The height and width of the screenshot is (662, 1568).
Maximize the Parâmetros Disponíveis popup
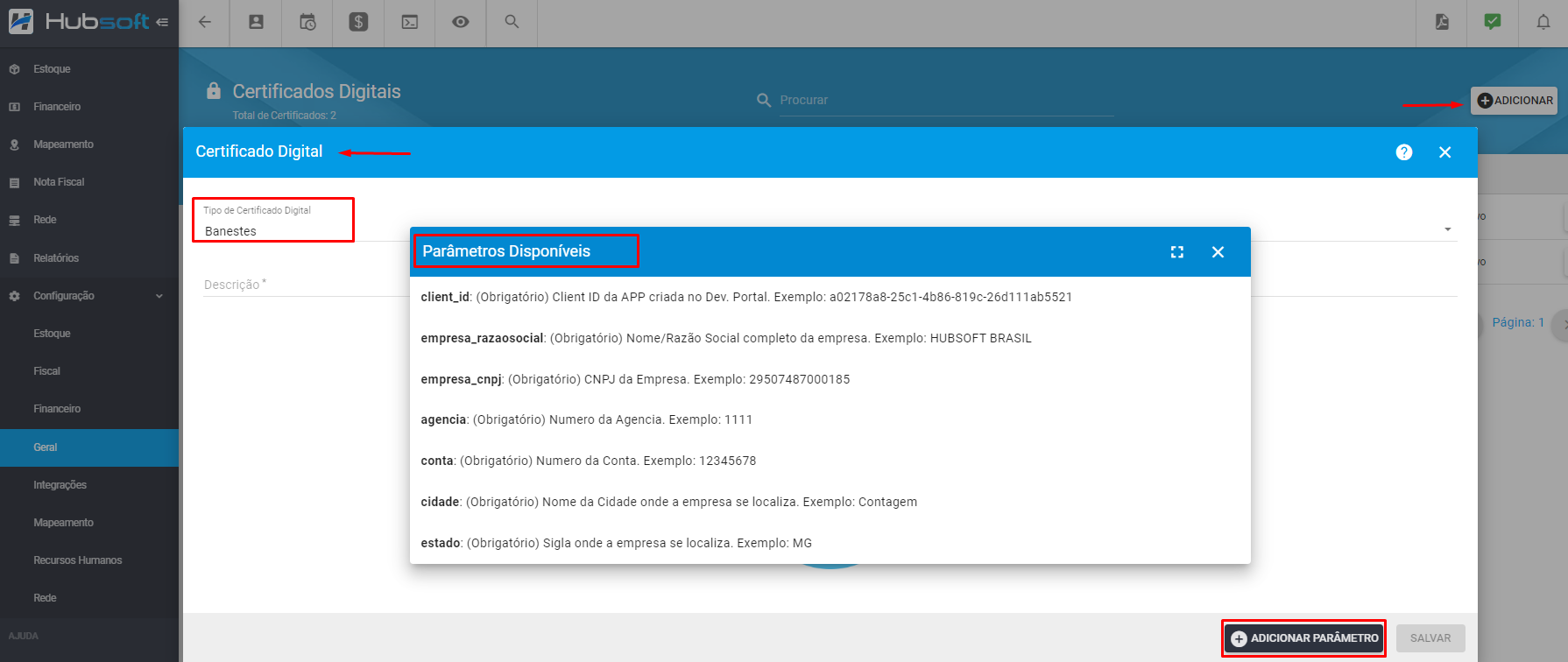(x=1177, y=252)
